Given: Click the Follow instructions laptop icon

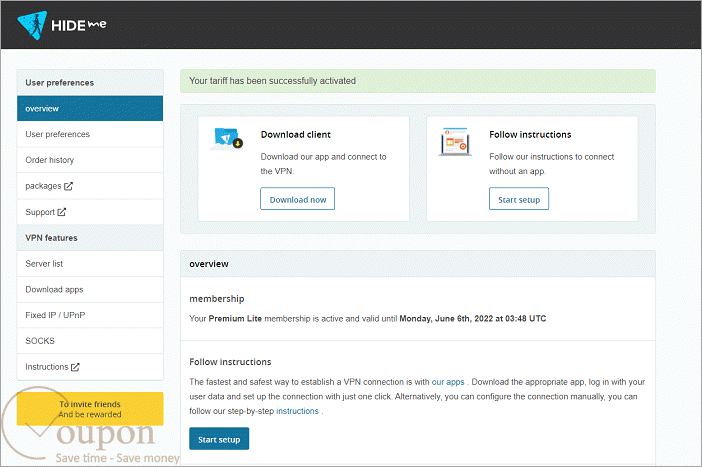Looking at the screenshot, I should (455, 141).
